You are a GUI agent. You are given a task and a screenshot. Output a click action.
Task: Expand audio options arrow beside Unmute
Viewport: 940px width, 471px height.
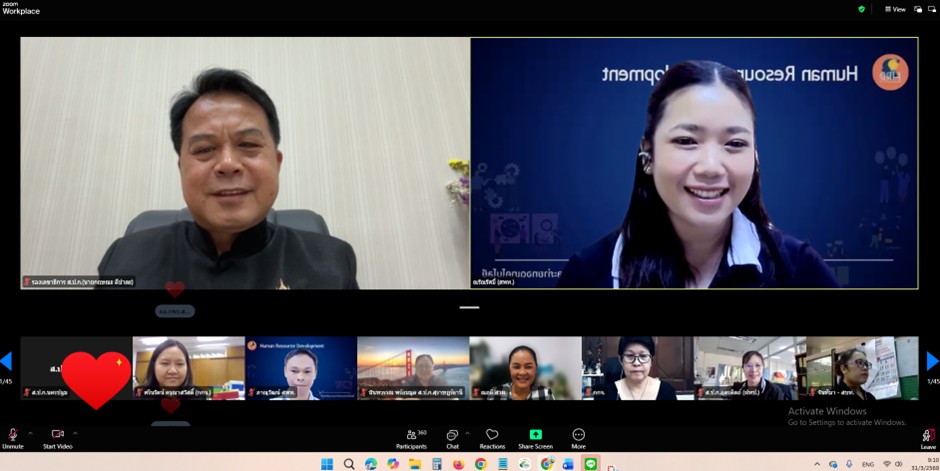(31, 433)
